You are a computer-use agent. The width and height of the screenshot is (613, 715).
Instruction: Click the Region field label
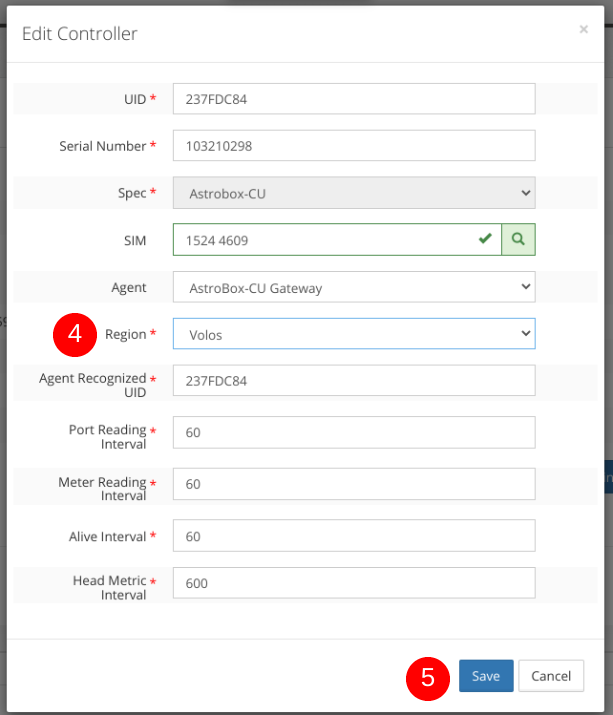point(125,334)
